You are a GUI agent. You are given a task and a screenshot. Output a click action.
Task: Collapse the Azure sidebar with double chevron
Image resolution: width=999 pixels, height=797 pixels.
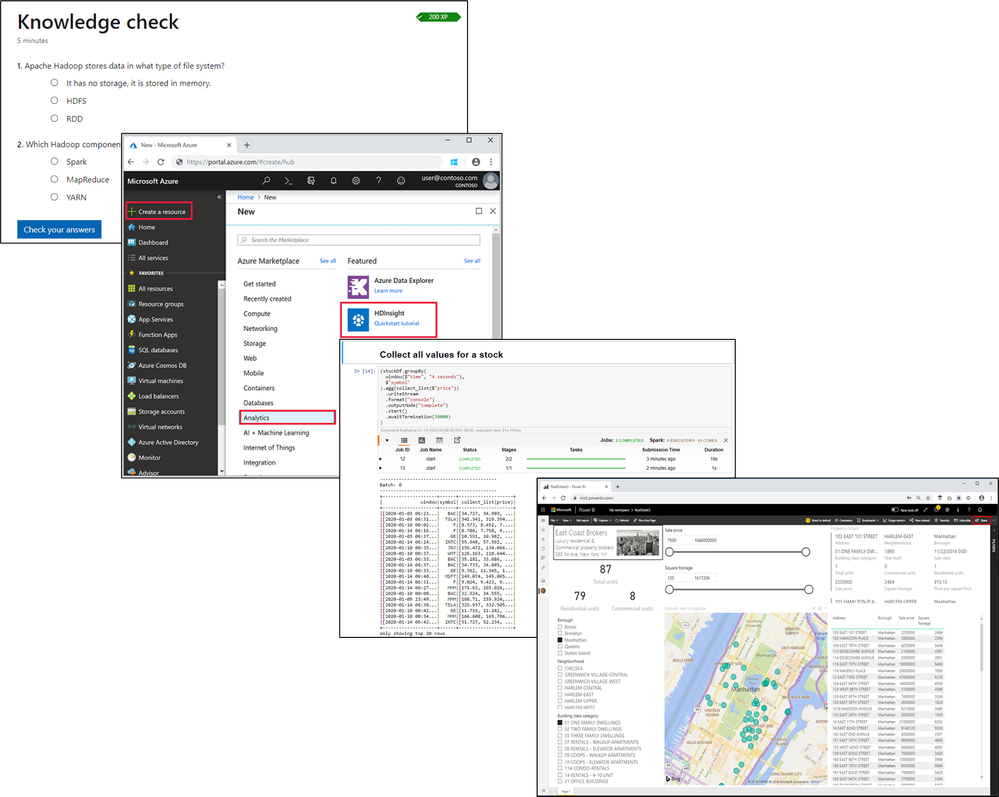pos(219,197)
